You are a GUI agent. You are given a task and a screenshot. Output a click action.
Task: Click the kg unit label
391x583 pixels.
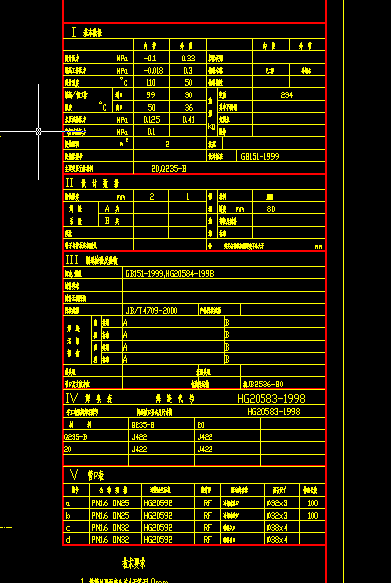[x=211, y=126]
